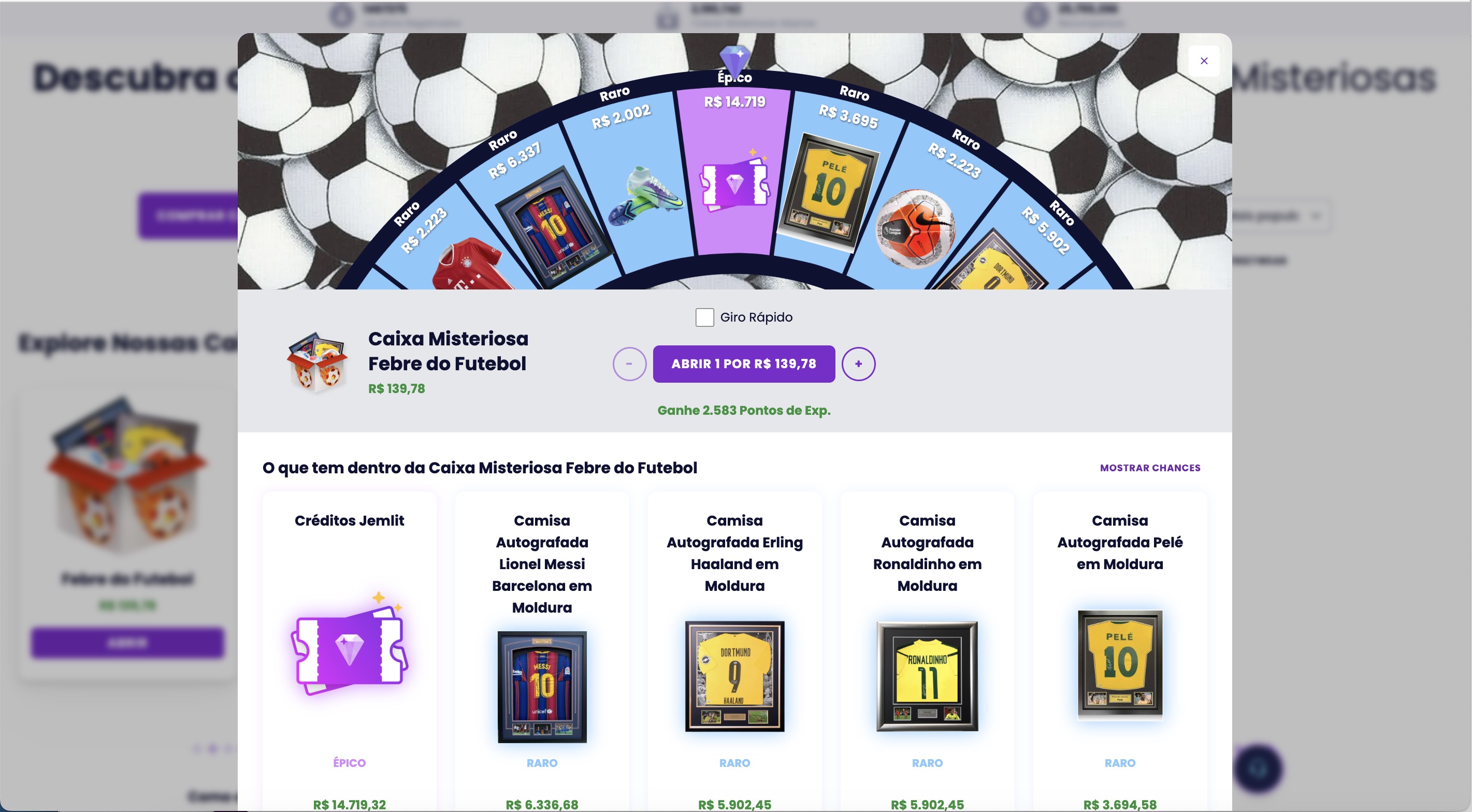Viewport: 1472px width, 812px height.
Task: Open the Ronaldinho framed jersey card
Action: [x=927, y=651]
